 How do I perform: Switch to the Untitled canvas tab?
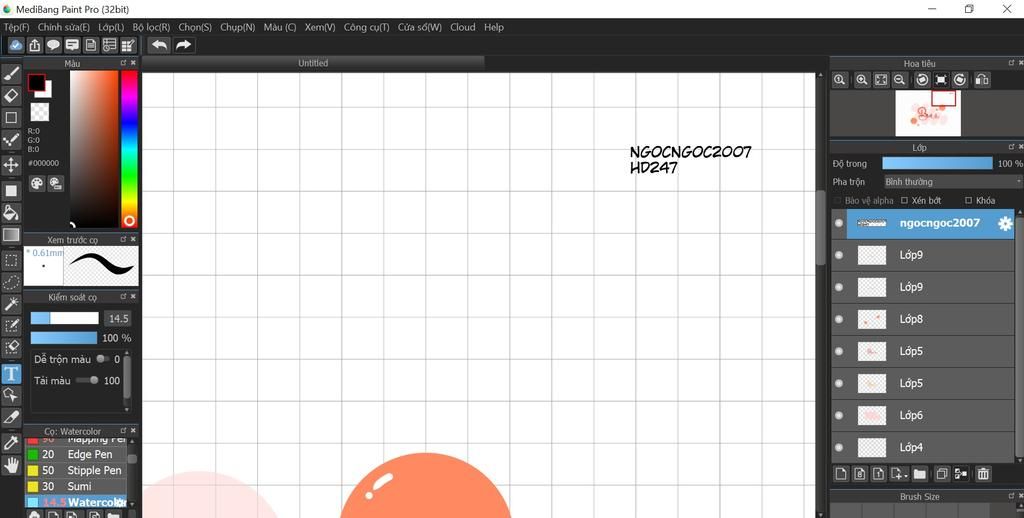pyautogui.click(x=313, y=63)
